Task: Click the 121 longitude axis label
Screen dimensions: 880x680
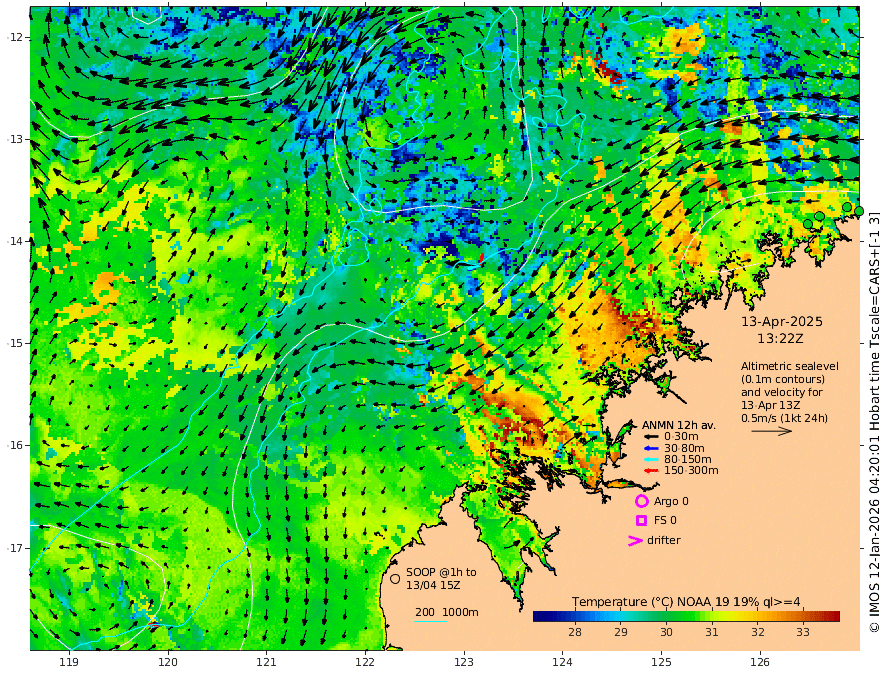Action: point(267,663)
